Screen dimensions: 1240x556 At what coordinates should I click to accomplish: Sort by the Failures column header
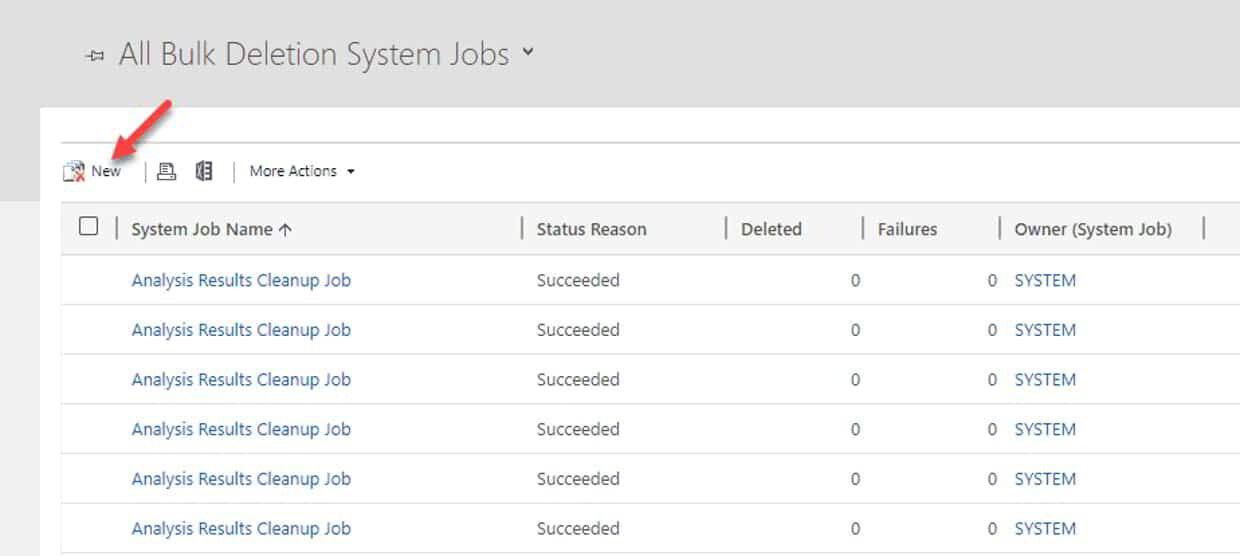tap(907, 229)
